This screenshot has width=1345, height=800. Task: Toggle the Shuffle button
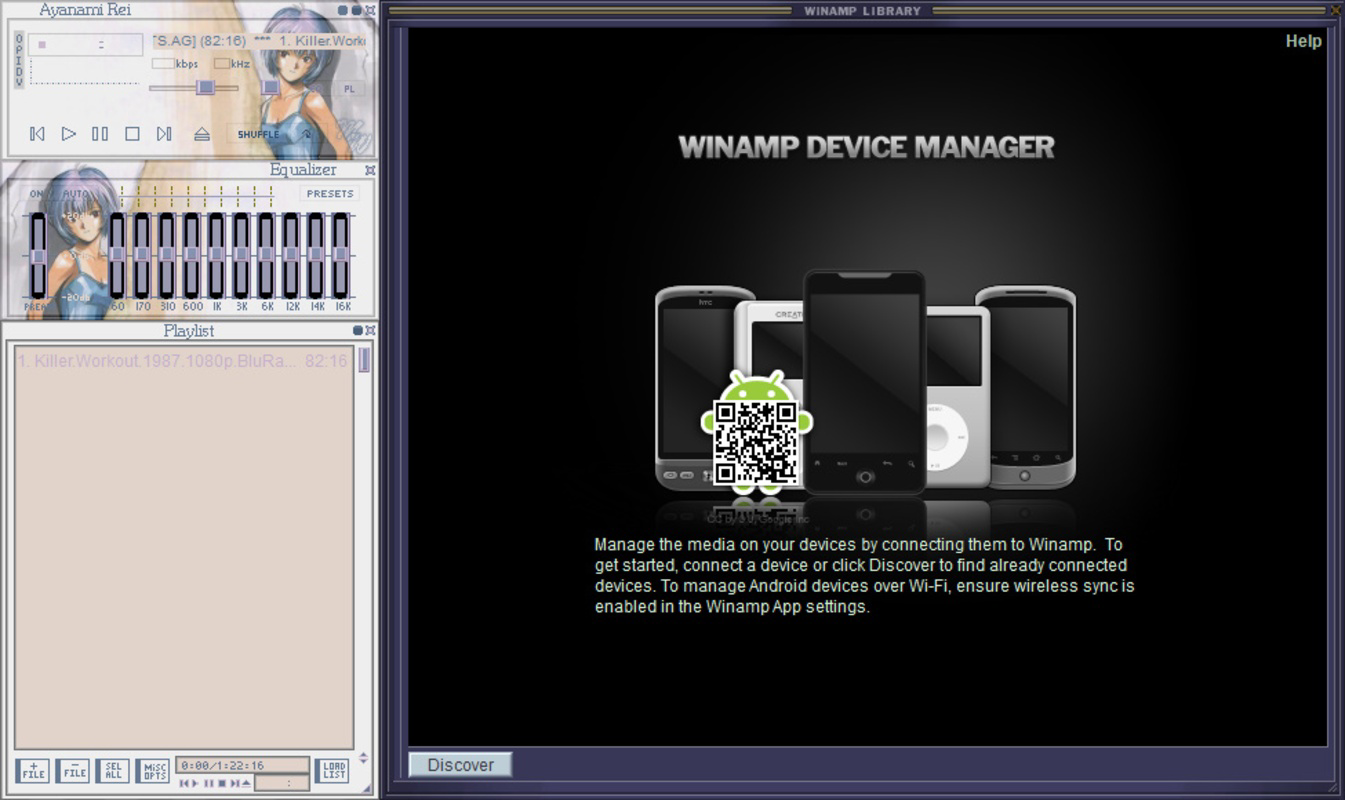[258, 134]
